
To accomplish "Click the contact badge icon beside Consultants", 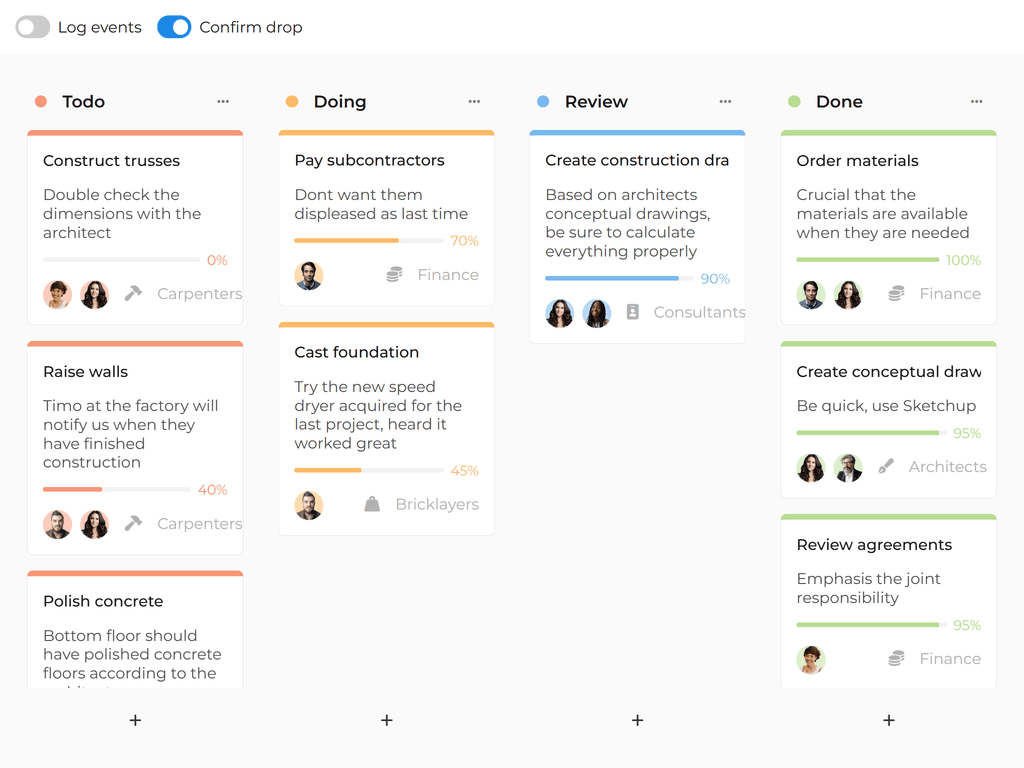I will coord(632,313).
